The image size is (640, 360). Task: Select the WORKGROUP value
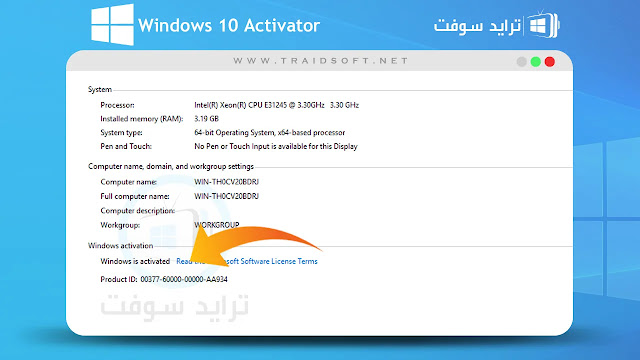coord(216,225)
